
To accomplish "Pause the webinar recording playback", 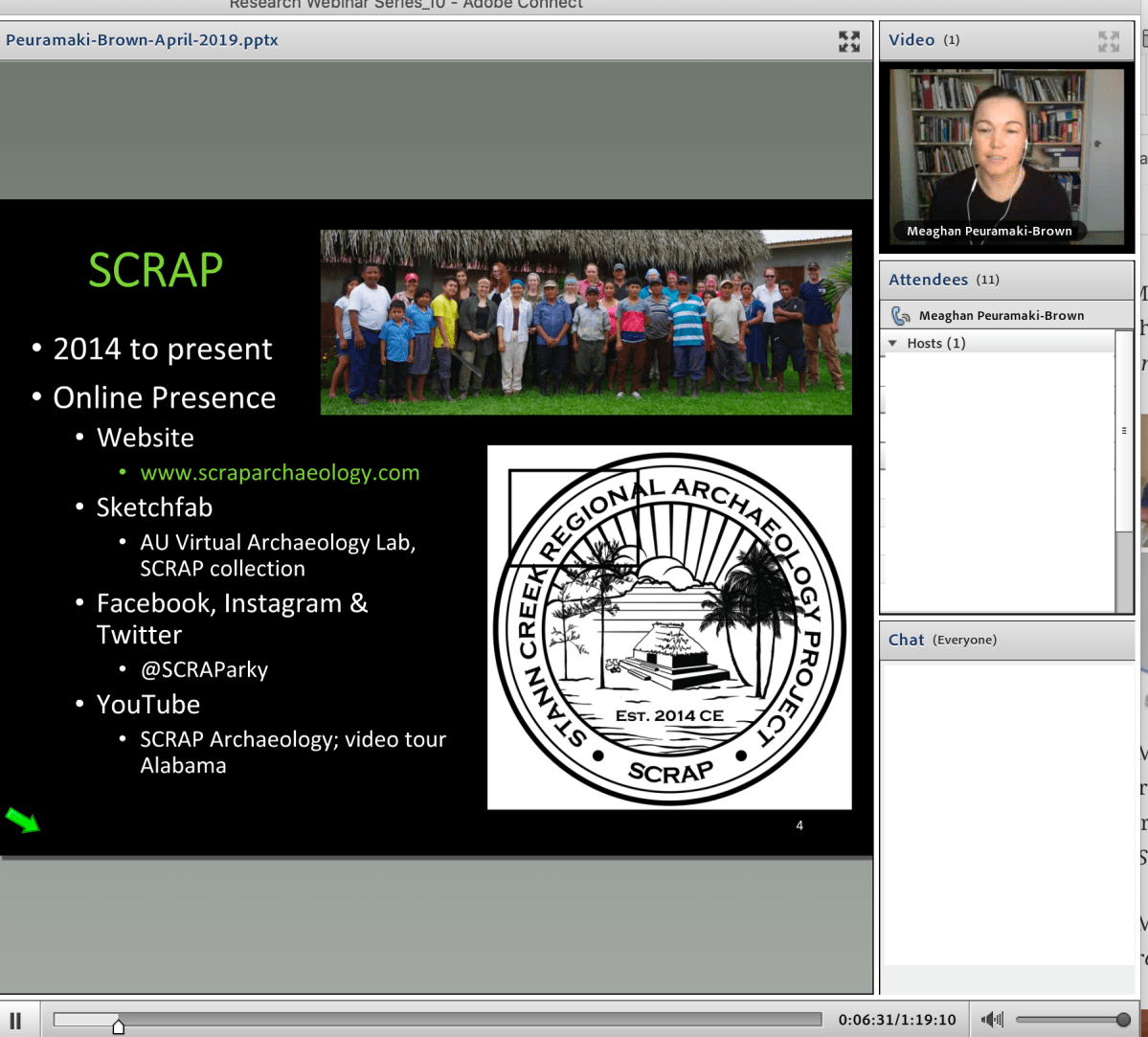I will coord(15,1021).
